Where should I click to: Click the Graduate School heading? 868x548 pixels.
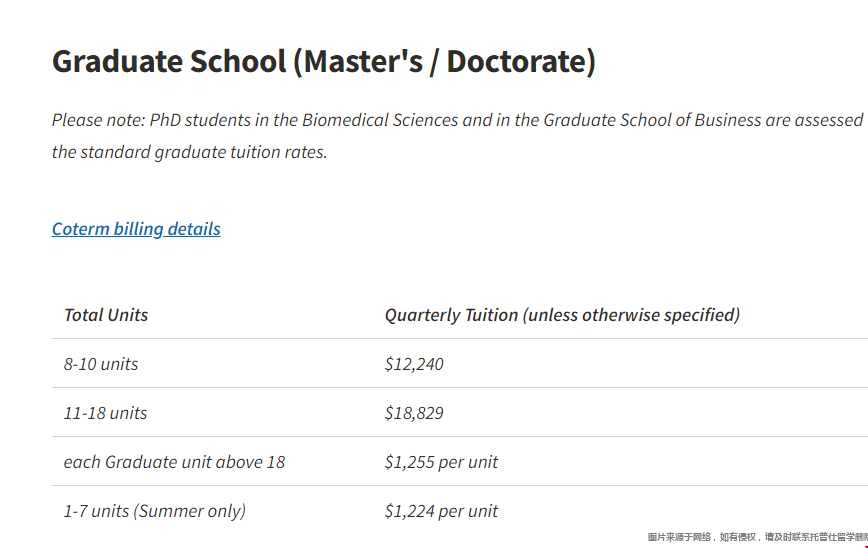point(169,62)
